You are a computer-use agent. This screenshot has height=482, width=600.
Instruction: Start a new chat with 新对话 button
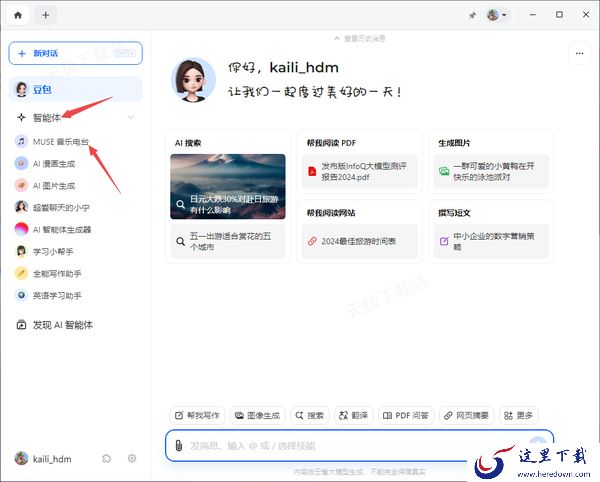(75, 53)
